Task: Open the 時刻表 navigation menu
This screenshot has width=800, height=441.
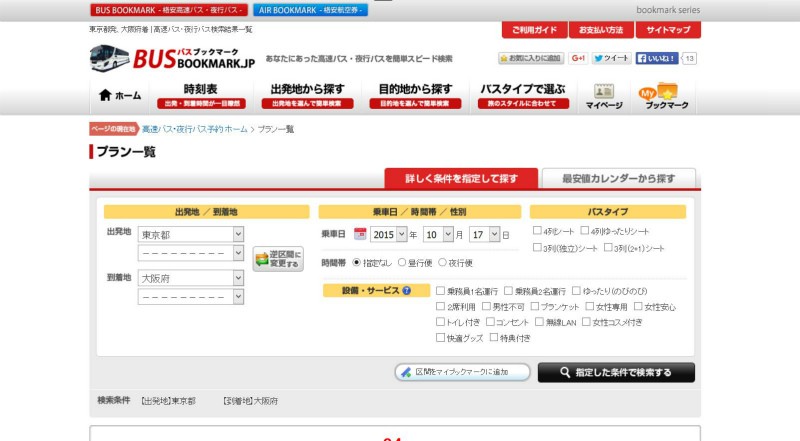Action: tap(200, 95)
